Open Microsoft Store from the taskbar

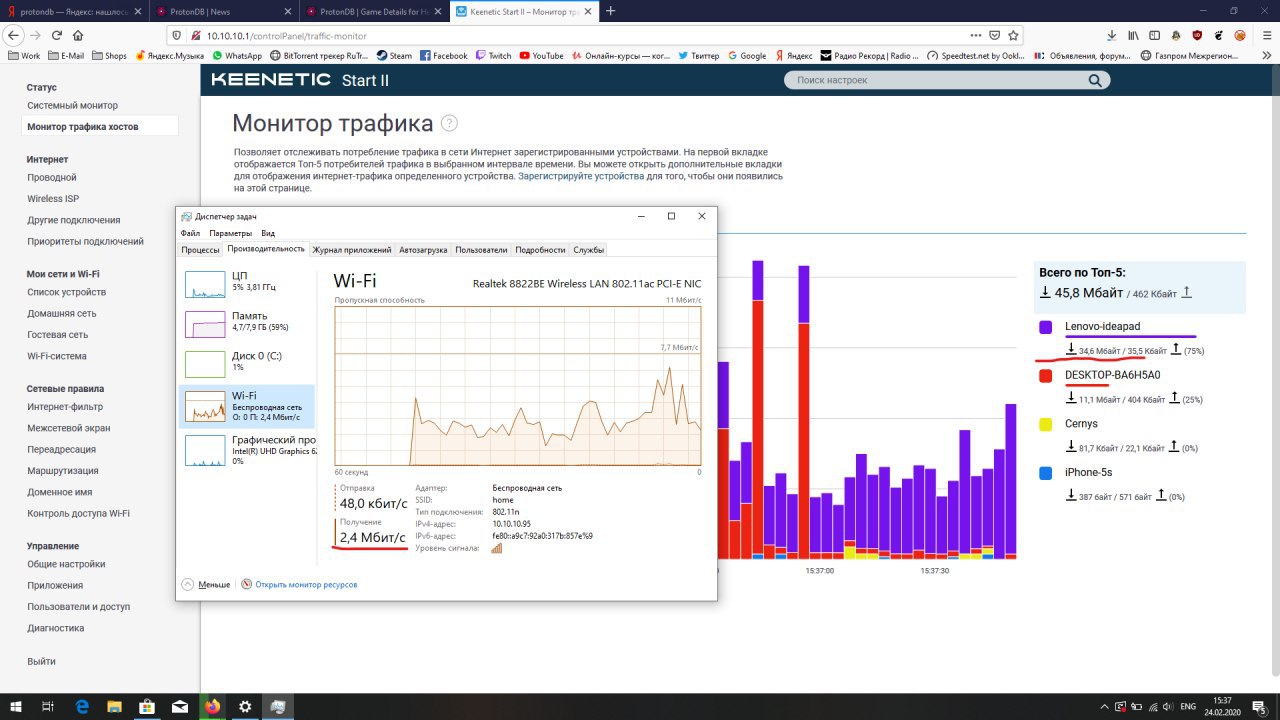tap(147, 706)
